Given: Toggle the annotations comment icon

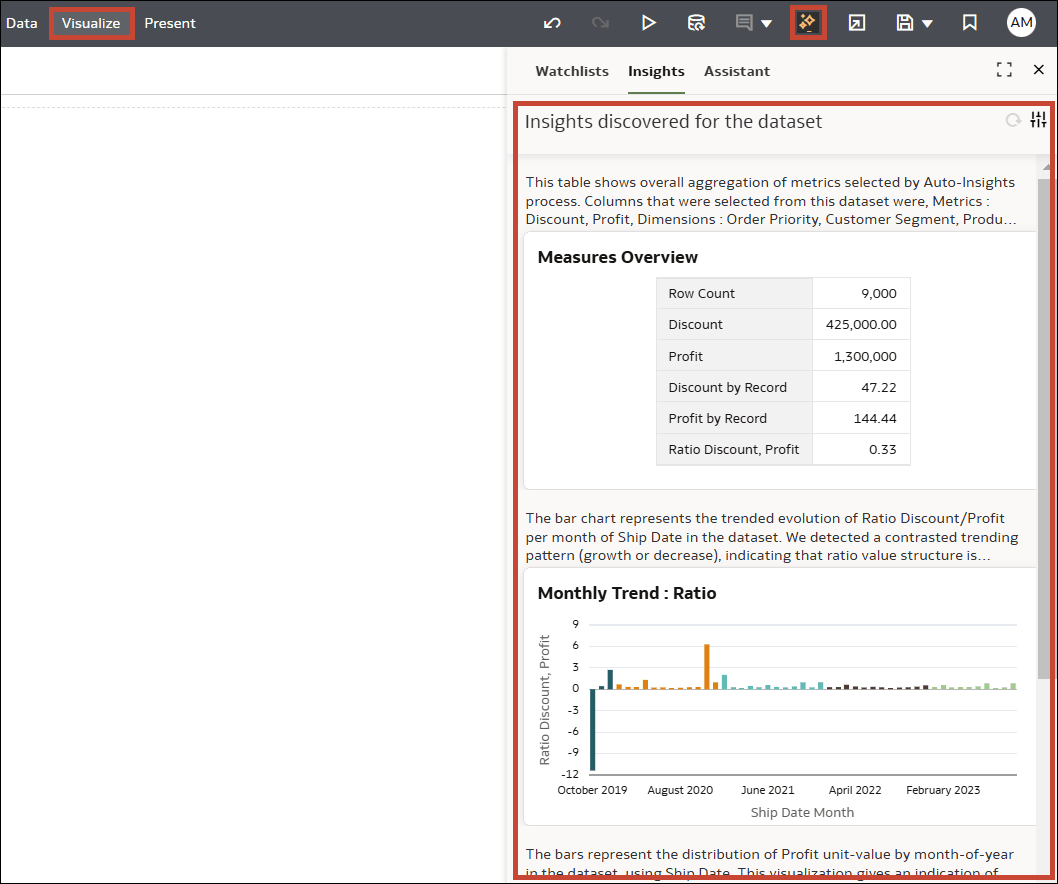Looking at the screenshot, I should 745,22.
